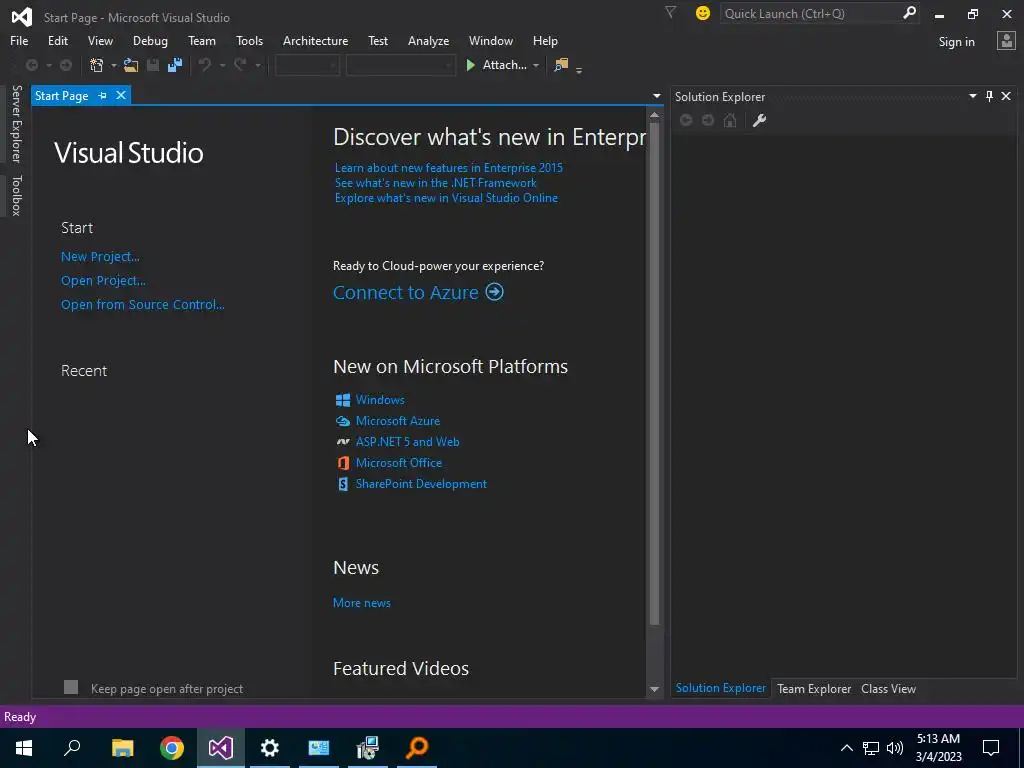
Task: Click the Navigate Backward toolbar icon
Action: [x=31, y=65]
